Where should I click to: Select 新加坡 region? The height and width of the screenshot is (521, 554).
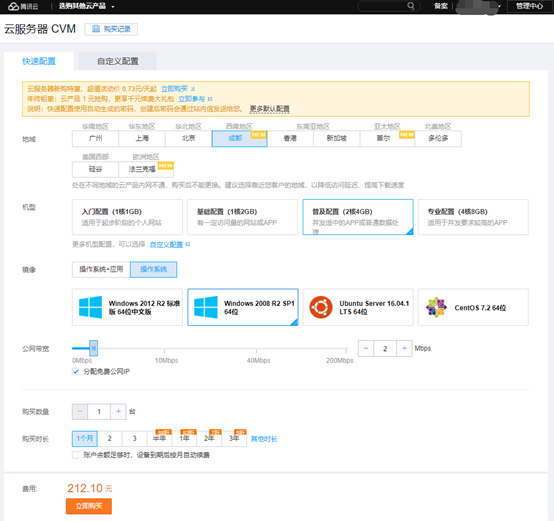(337, 138)
